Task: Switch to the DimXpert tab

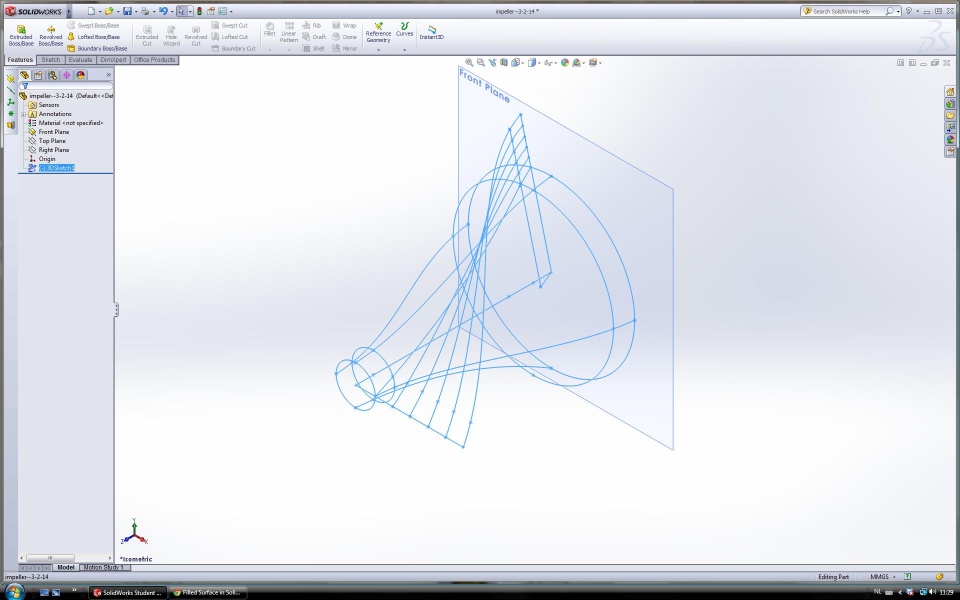Action: coord(113,60)
